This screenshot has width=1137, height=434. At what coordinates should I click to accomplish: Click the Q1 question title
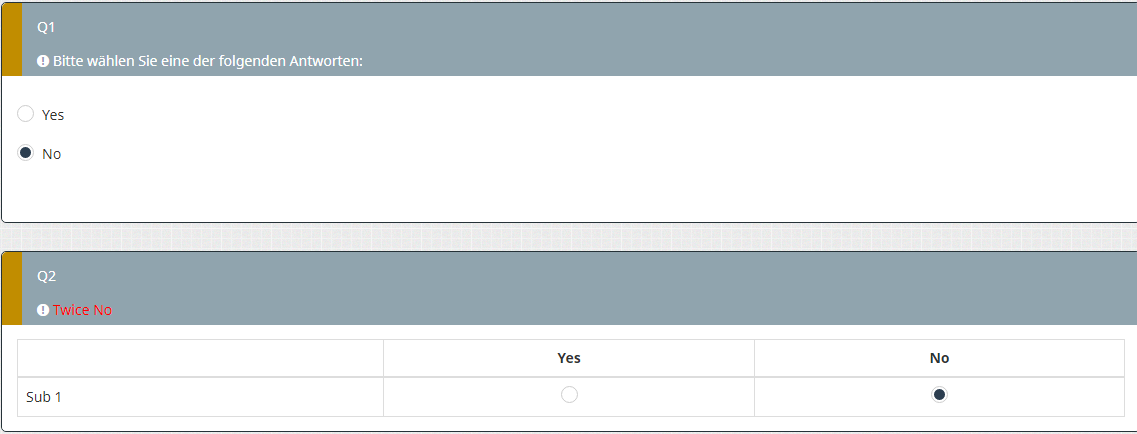[x=46, y=27]
